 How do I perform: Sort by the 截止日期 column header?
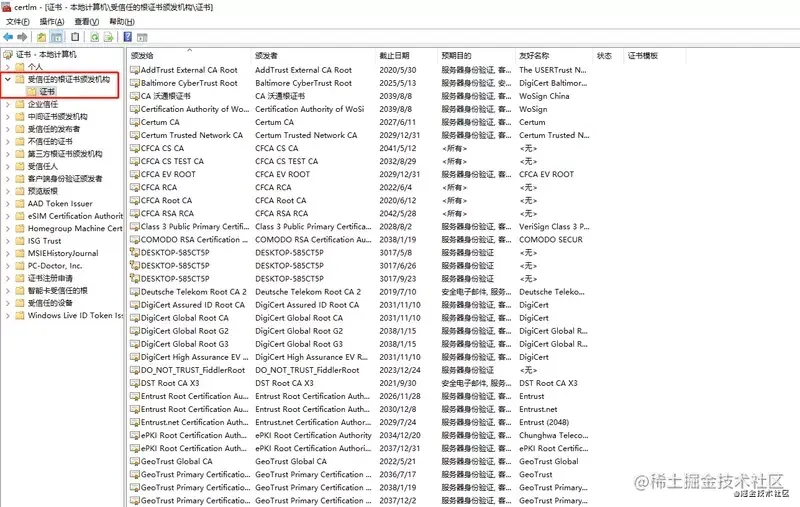[x=407, y=55]
